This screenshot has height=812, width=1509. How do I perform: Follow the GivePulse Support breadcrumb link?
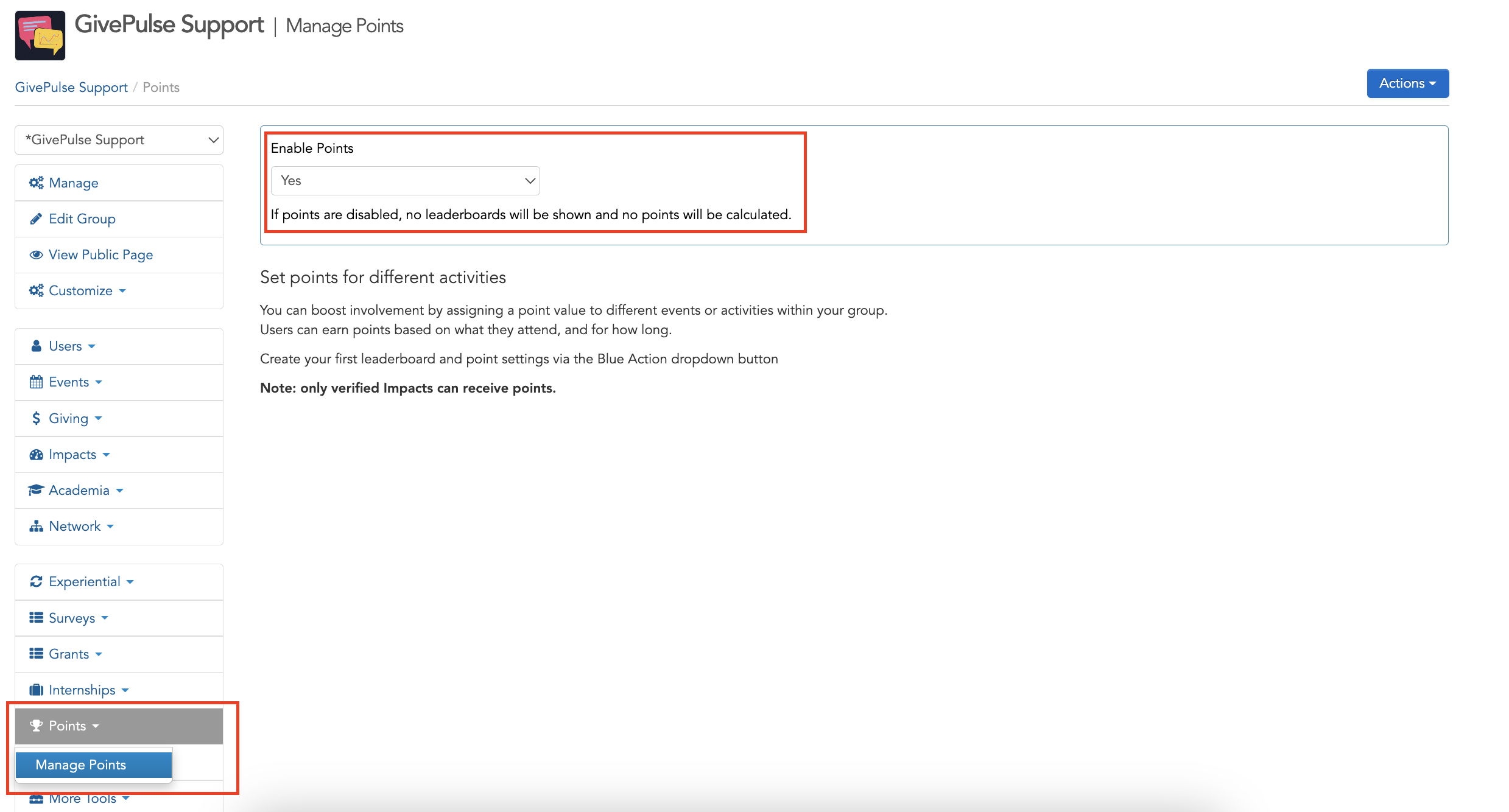click(71, 87)
